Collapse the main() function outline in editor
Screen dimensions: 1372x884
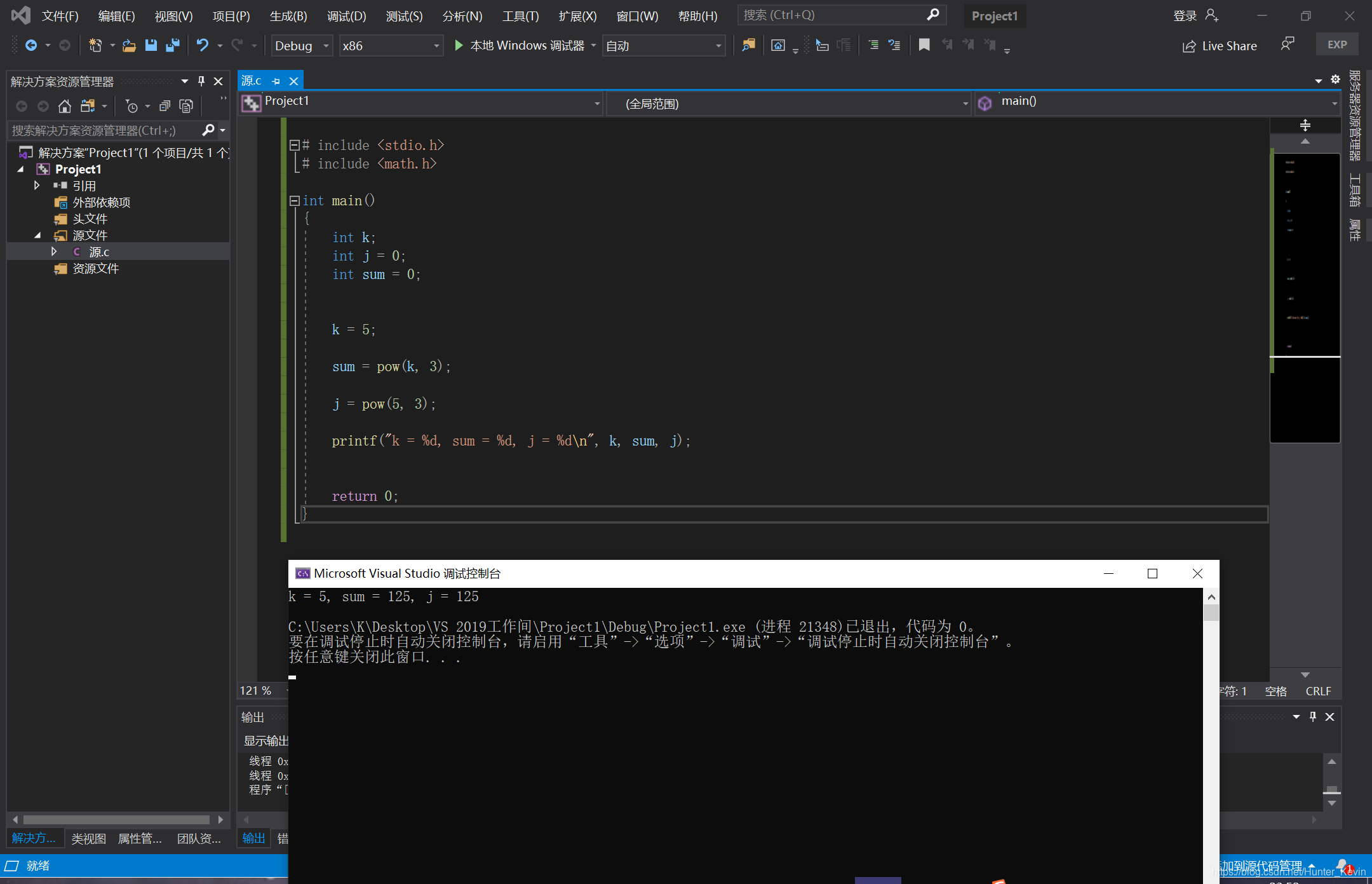pyautogui.click(x=295, y=201)
